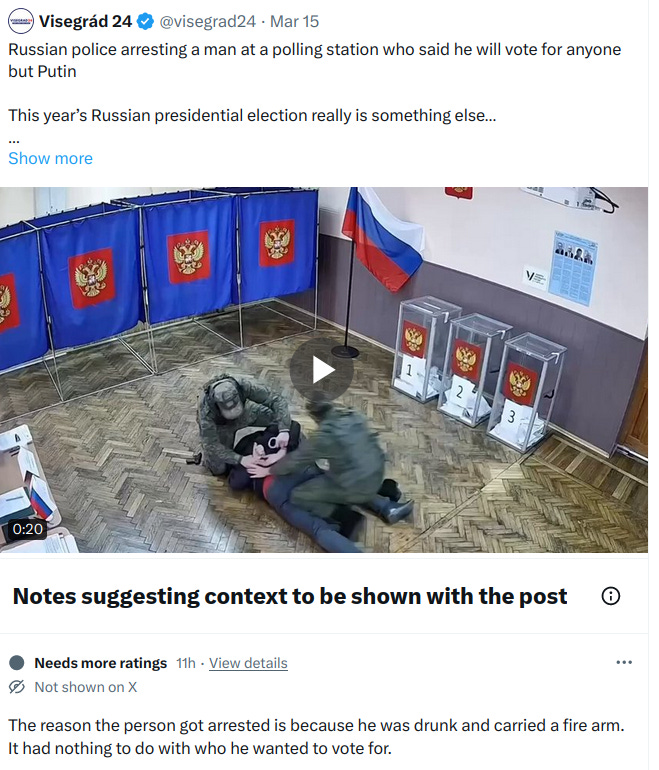Click the info icon beside Notes heading
The width and height of the screenshot is (659, 770).
coord(610,596)
